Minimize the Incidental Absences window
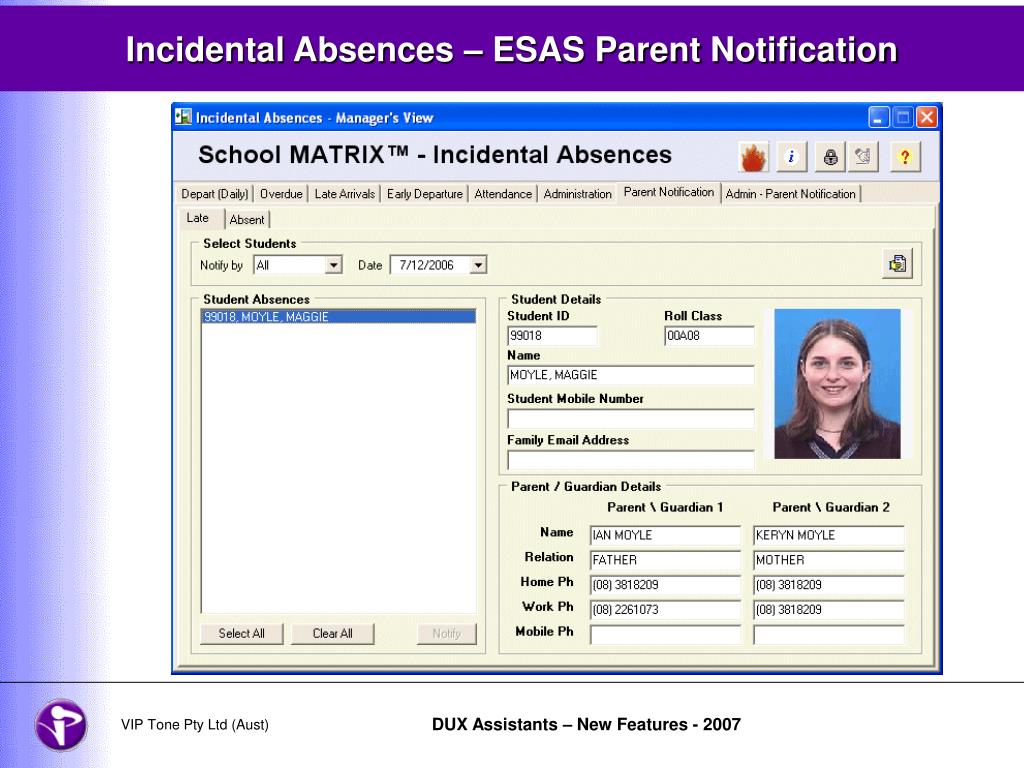This screenshot has width=1024, height=768. pos(878,118)
